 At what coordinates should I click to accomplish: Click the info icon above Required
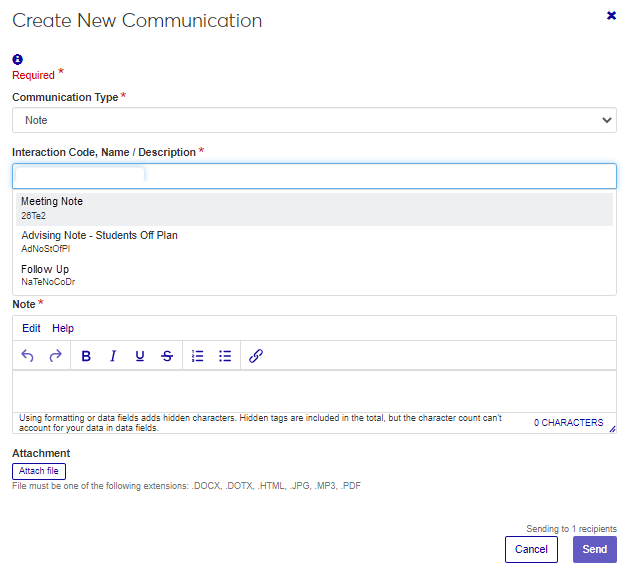click(17, 60)
